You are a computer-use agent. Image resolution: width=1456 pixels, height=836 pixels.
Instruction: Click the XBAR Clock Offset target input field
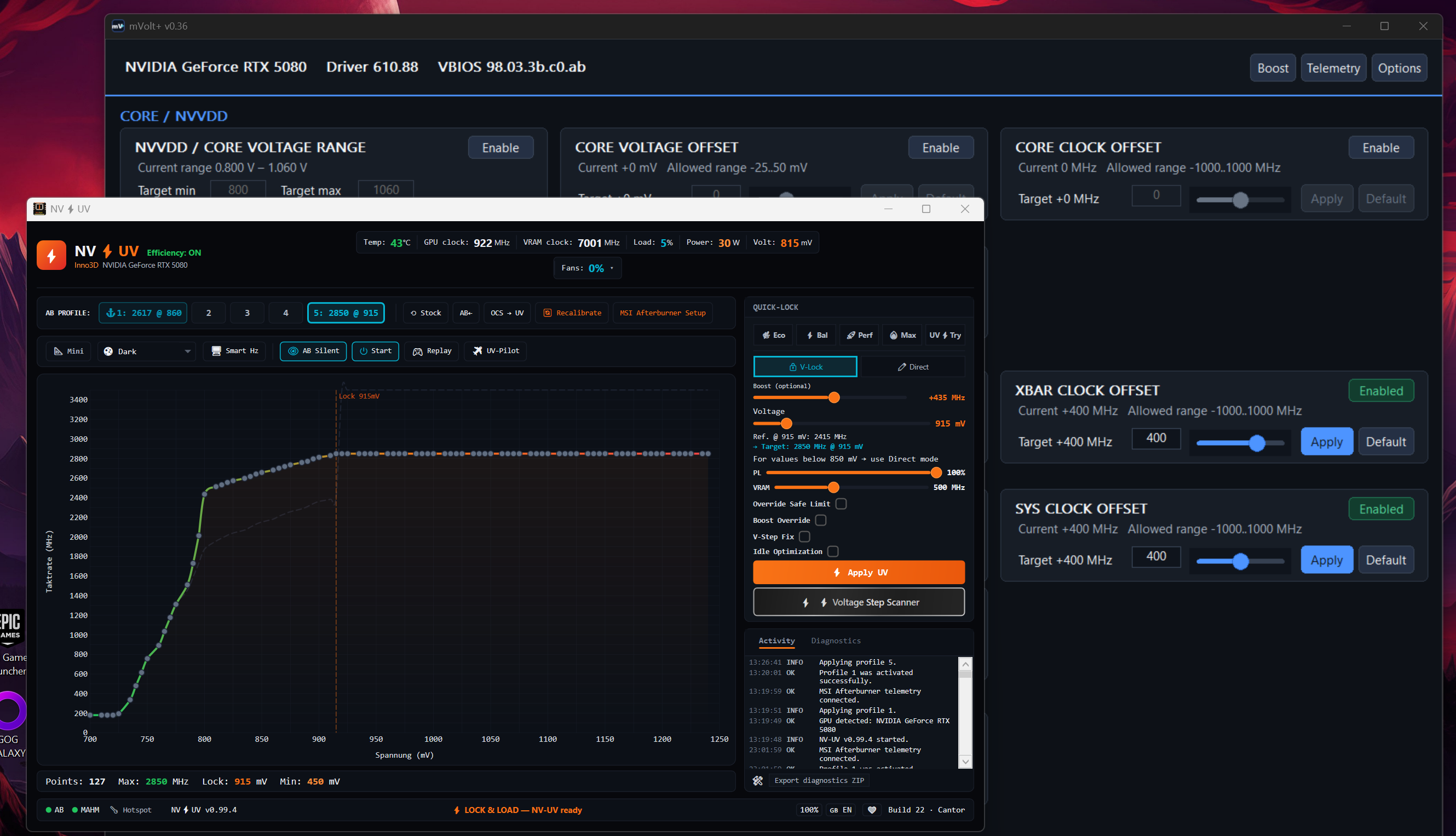point(1156,439)
